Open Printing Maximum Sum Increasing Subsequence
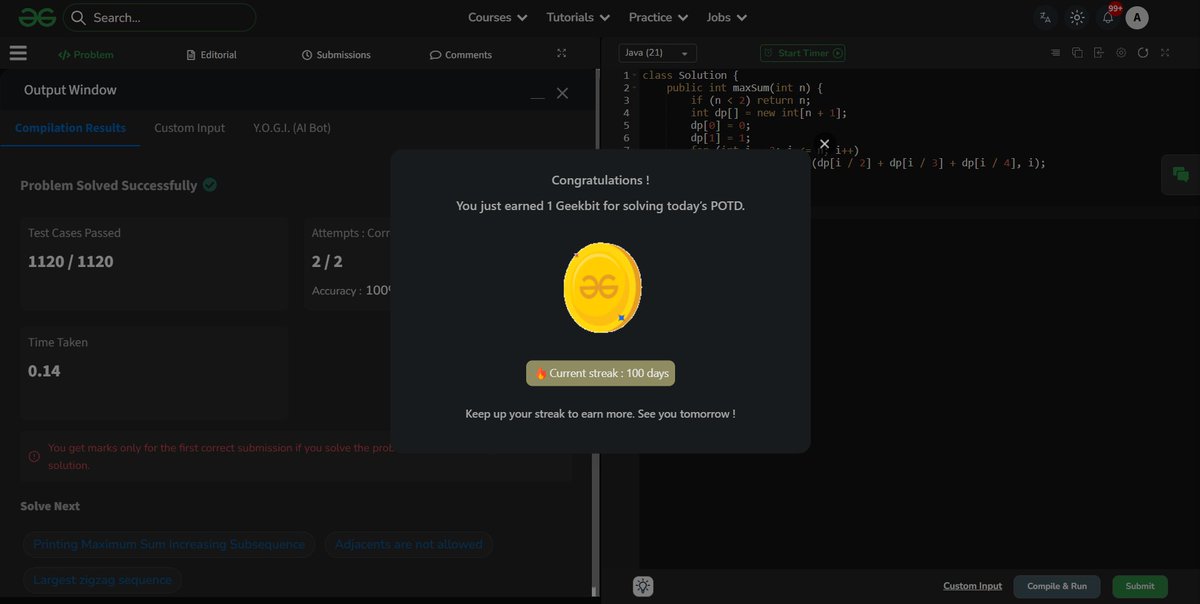1200x604 pixels. click(x=169, y=545)
